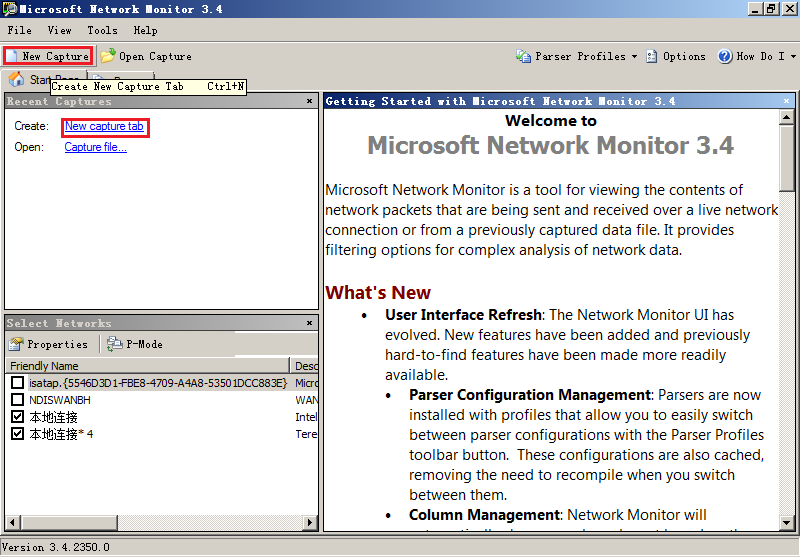Click the Start Page home icon
The image size is (800, 557).
coord(16,79)
